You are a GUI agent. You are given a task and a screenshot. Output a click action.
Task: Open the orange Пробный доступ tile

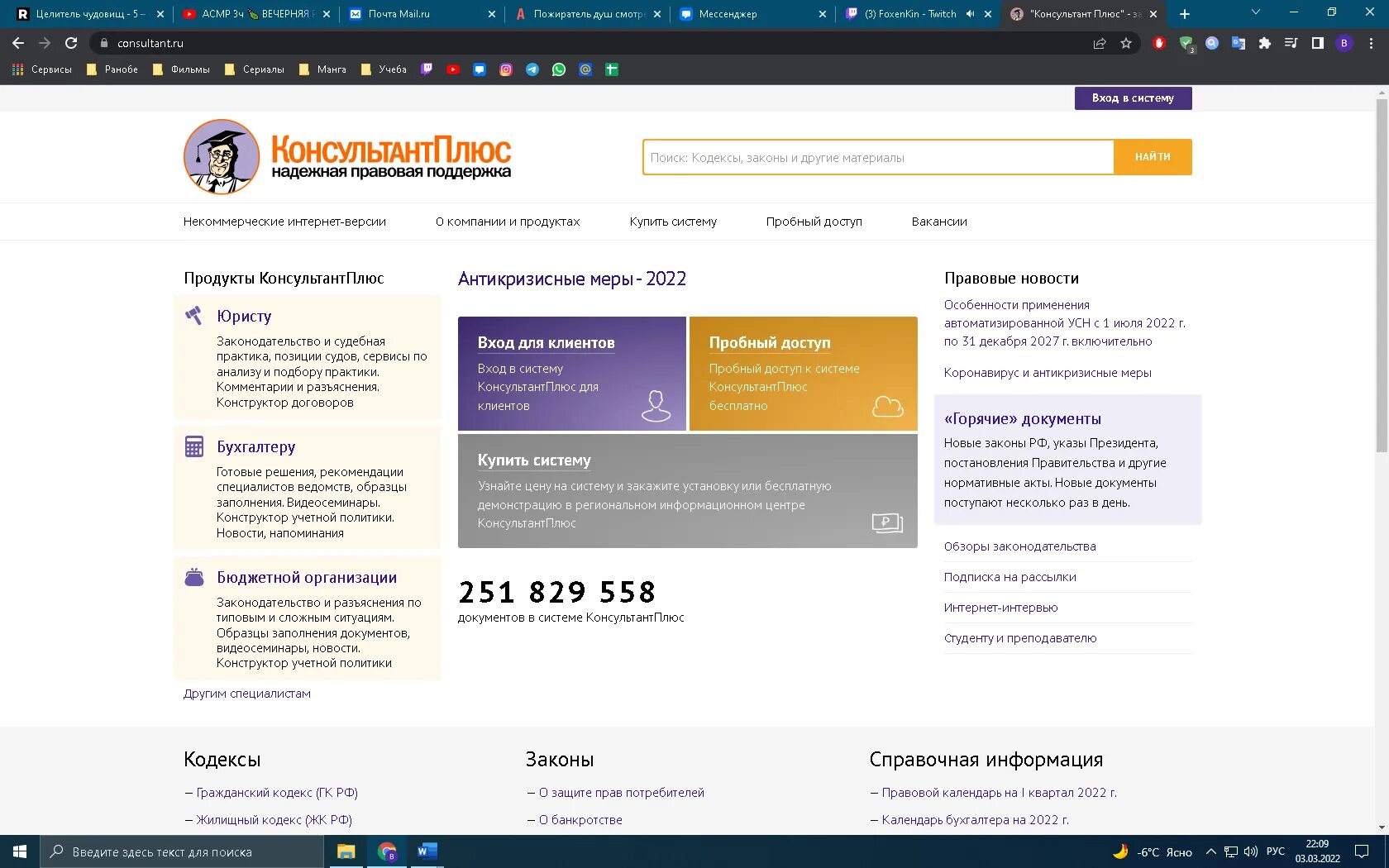(804, 374)
